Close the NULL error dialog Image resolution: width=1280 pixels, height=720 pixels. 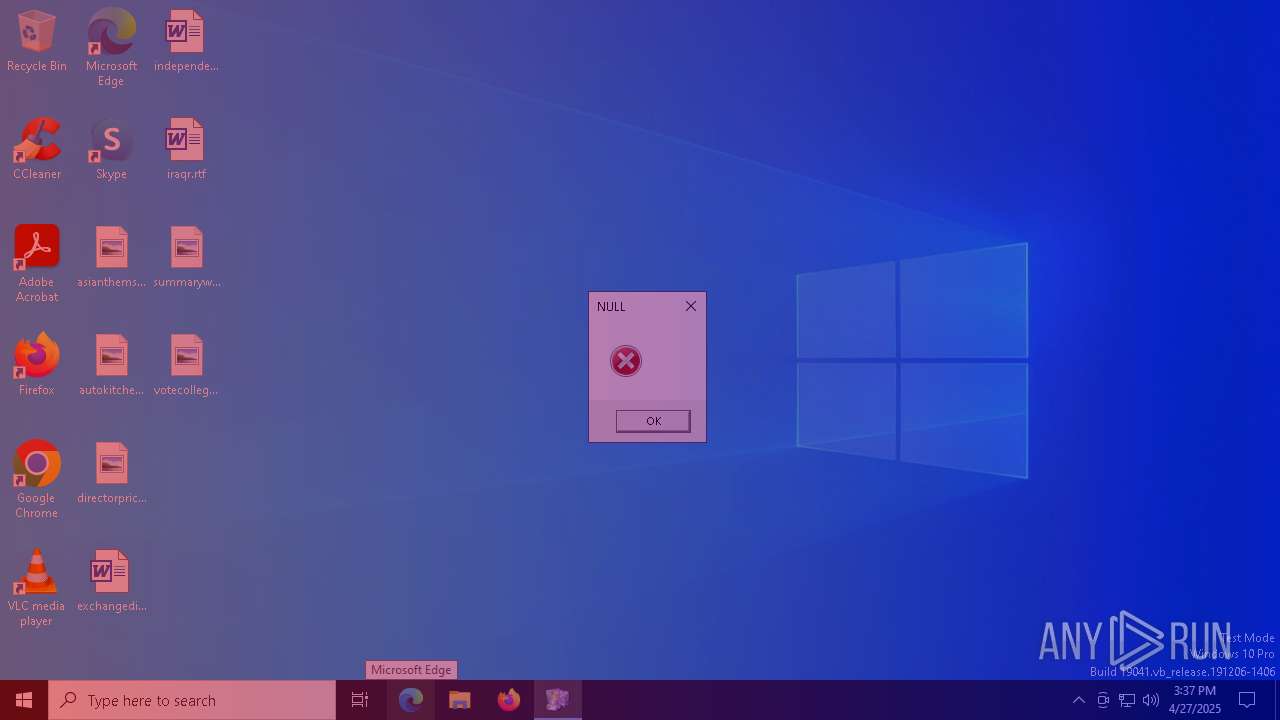[691, 306]
